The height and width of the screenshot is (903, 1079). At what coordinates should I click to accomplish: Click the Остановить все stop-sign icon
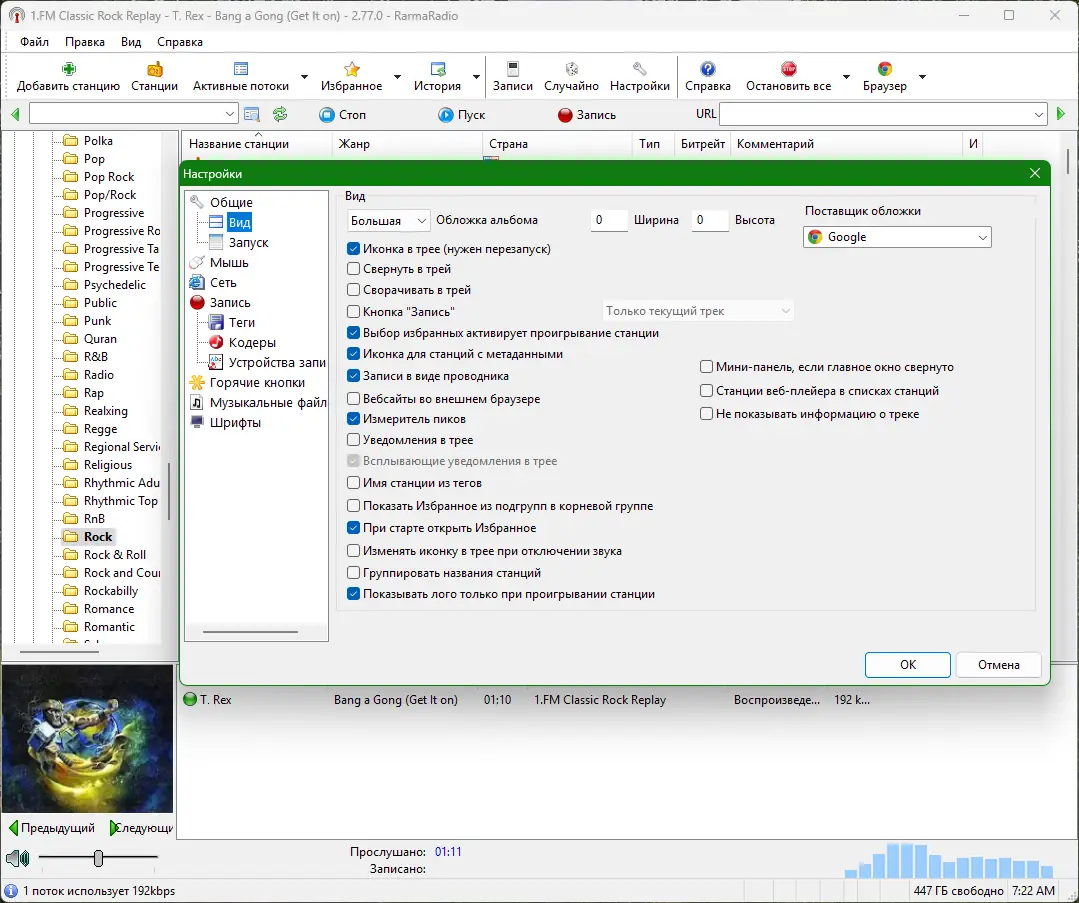click(787, 70)
